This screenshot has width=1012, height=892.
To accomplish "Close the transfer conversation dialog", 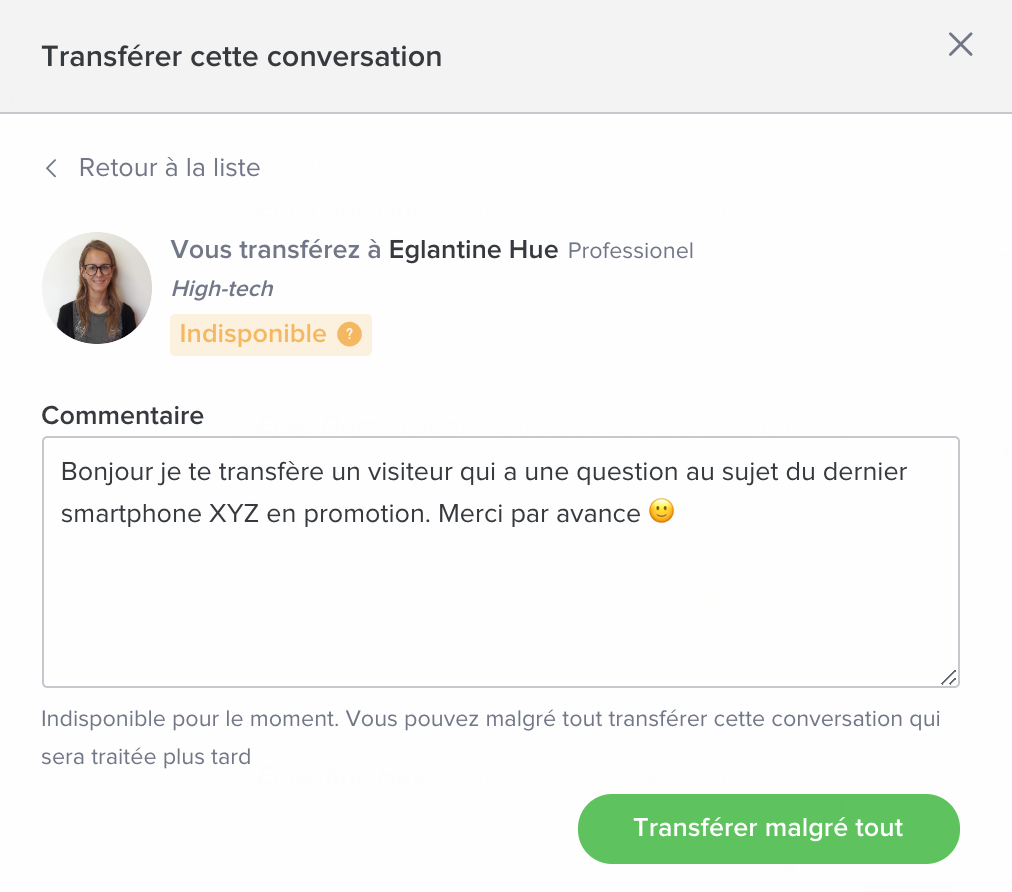I will point(960,45).
